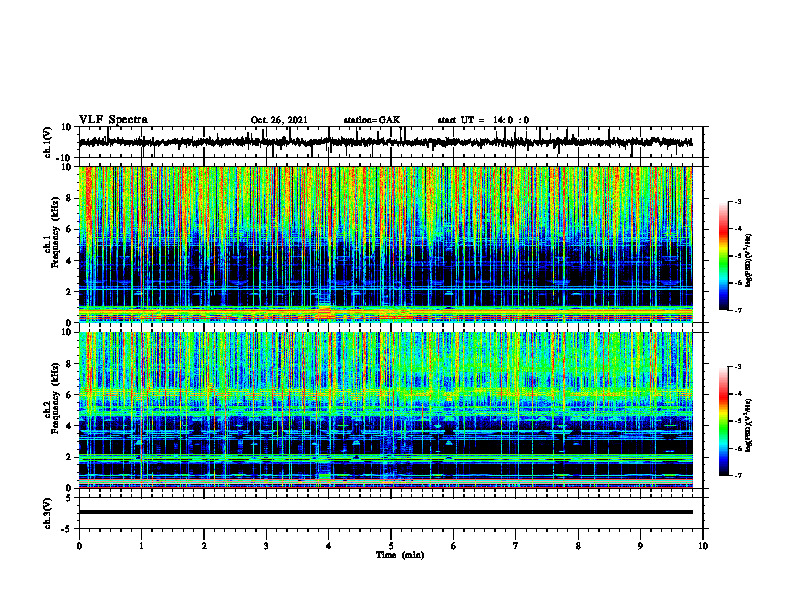Click the "2" tick on the time axis

pos(204,546)
